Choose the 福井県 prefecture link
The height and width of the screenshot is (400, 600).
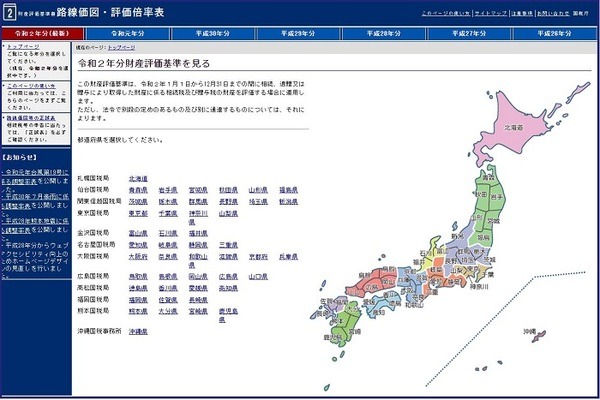[x=198, y=233]
